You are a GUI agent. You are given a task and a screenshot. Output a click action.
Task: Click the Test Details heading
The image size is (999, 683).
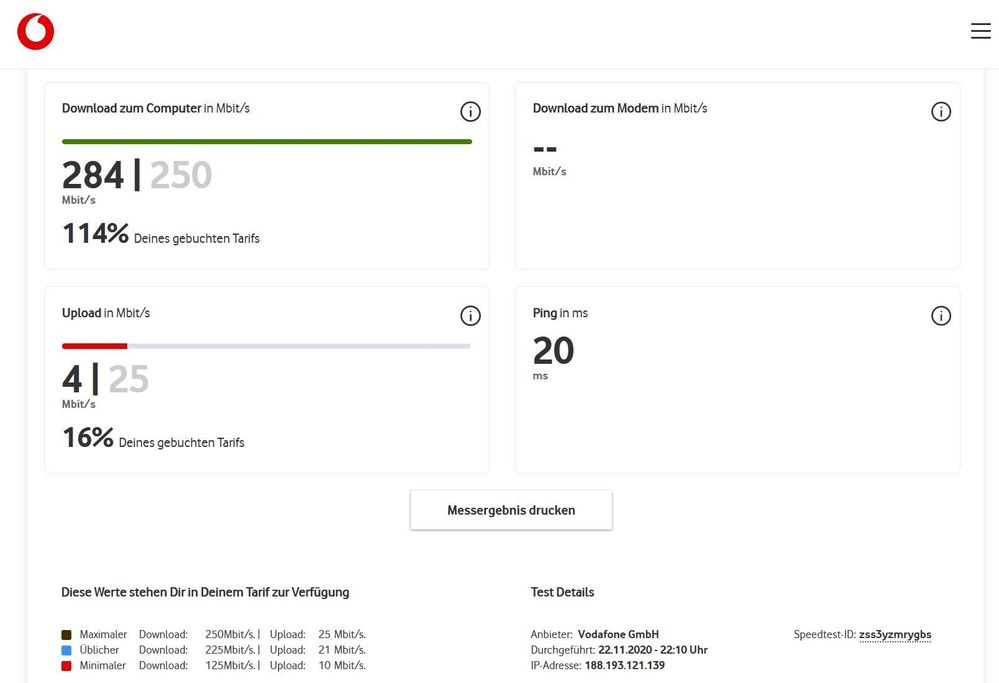click(562, 591)
